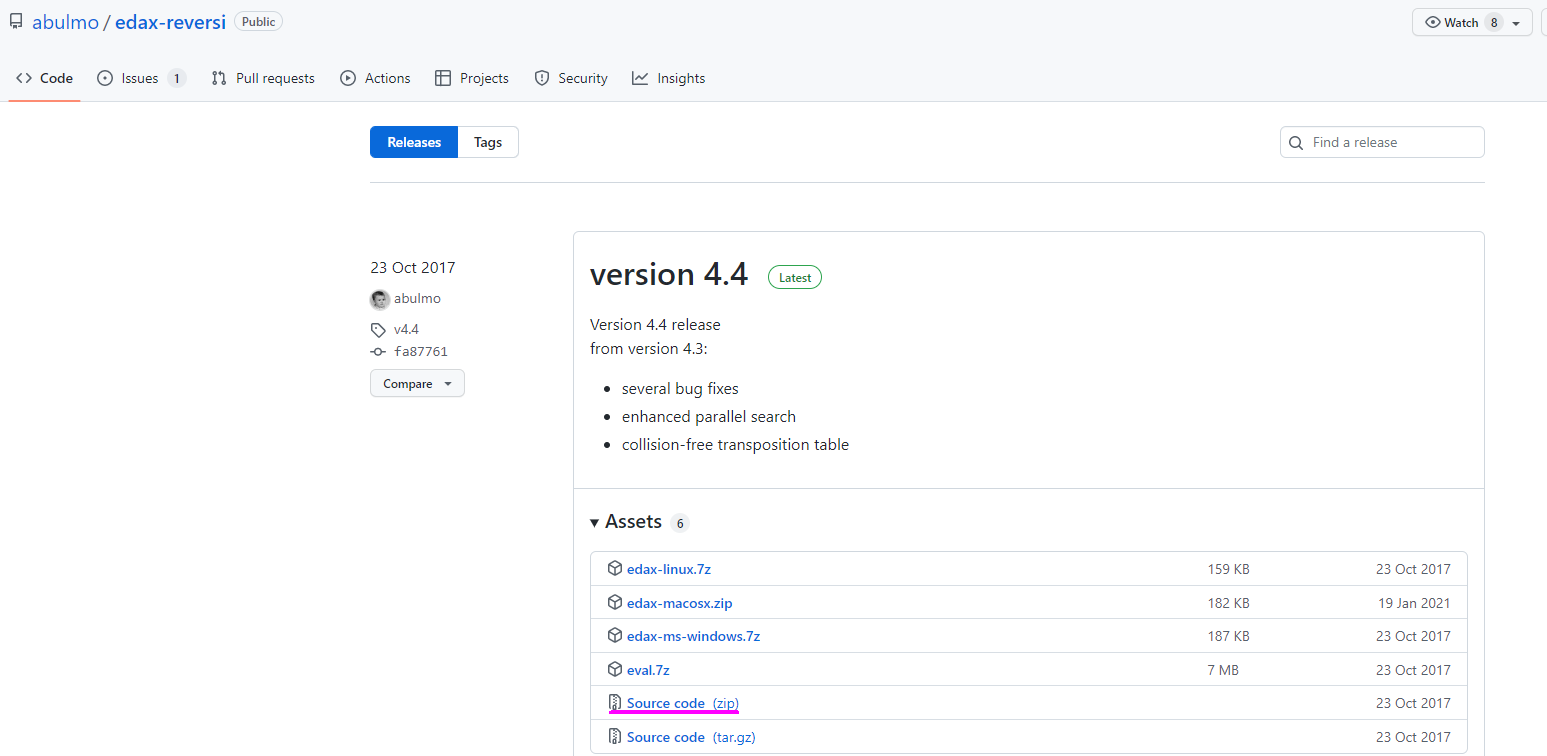The width and height of the screenshot is (1547, 756).
Task: Click the 'several bug fixes' list item
Action: click(680, 388)
